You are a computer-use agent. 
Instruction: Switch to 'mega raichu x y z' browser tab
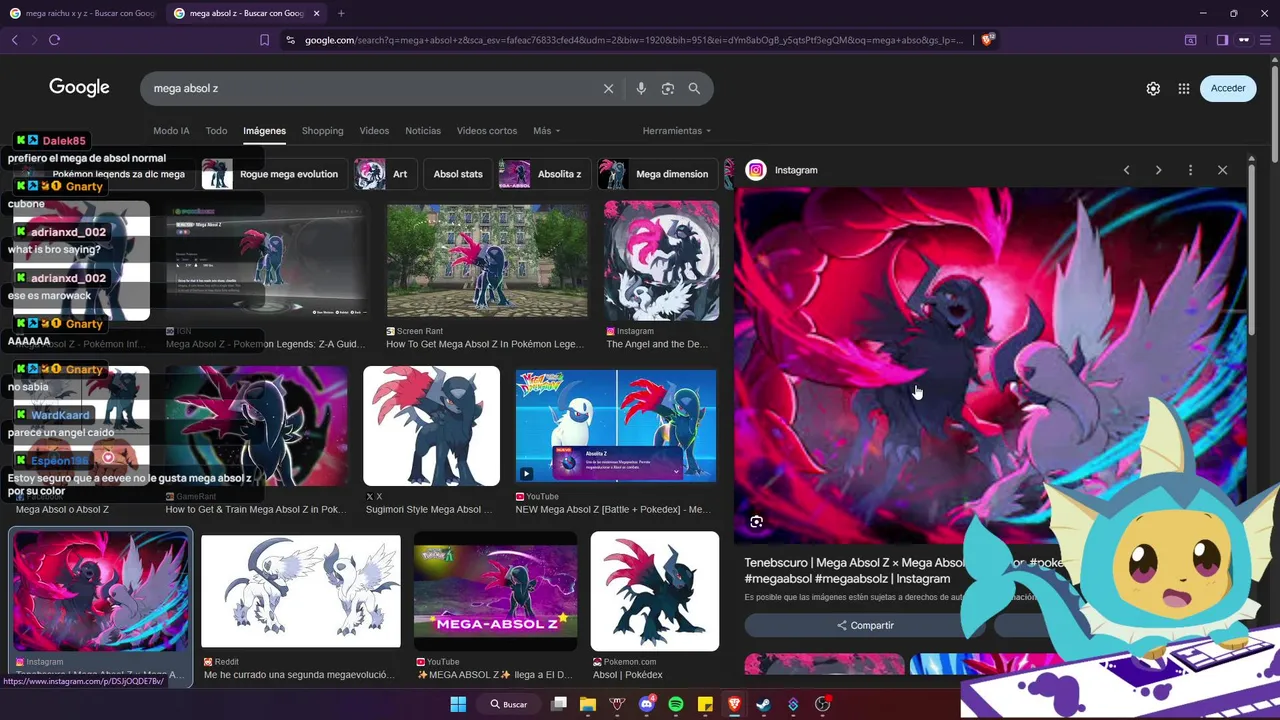click(x=82, y=13)
